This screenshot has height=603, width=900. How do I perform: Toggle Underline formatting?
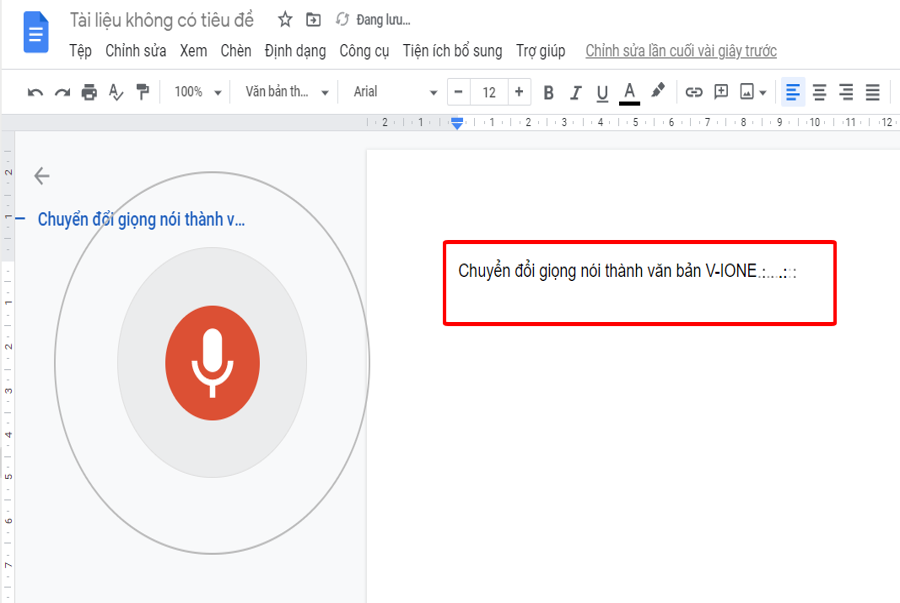(602, 93)
